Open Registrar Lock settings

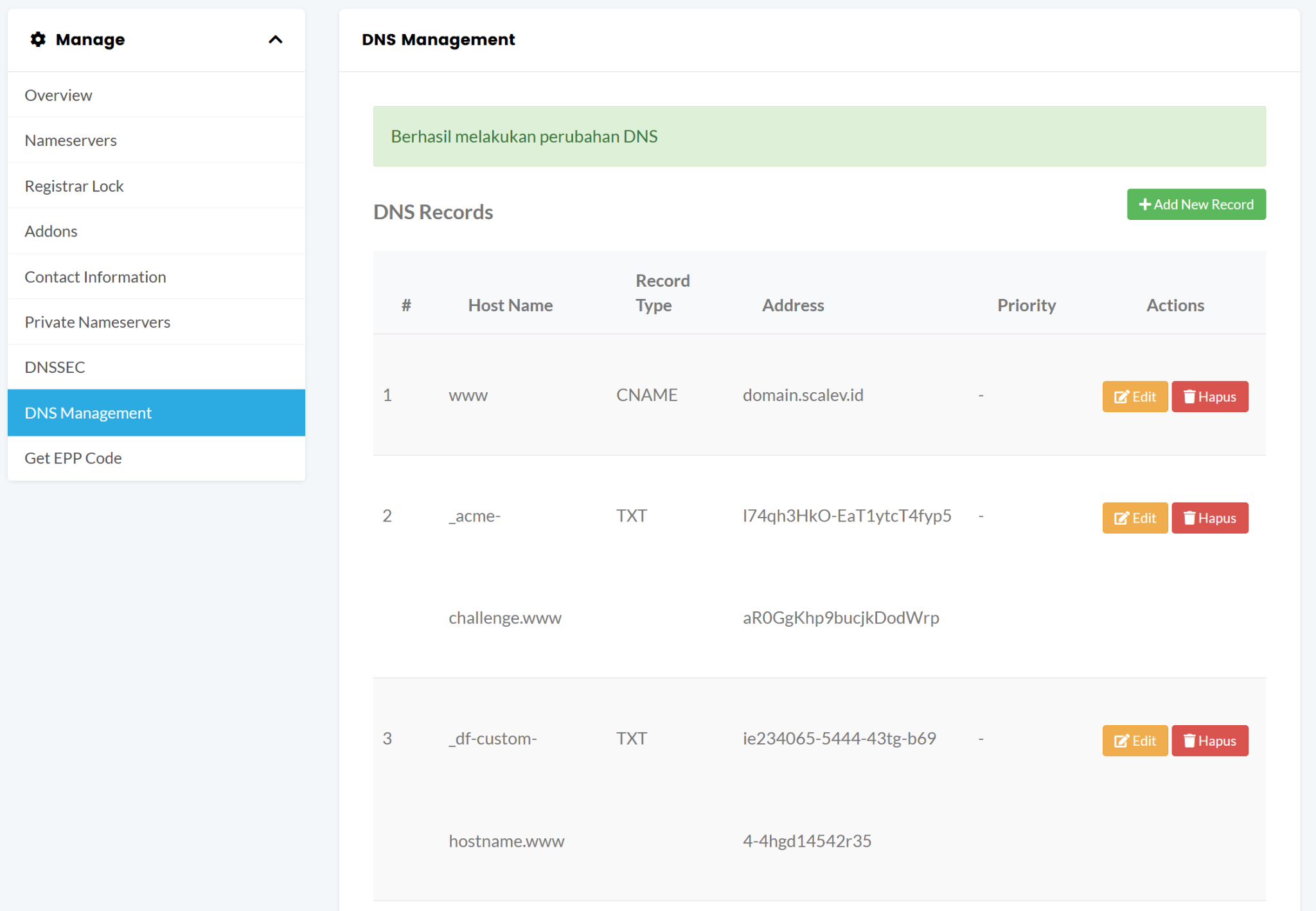156,186
